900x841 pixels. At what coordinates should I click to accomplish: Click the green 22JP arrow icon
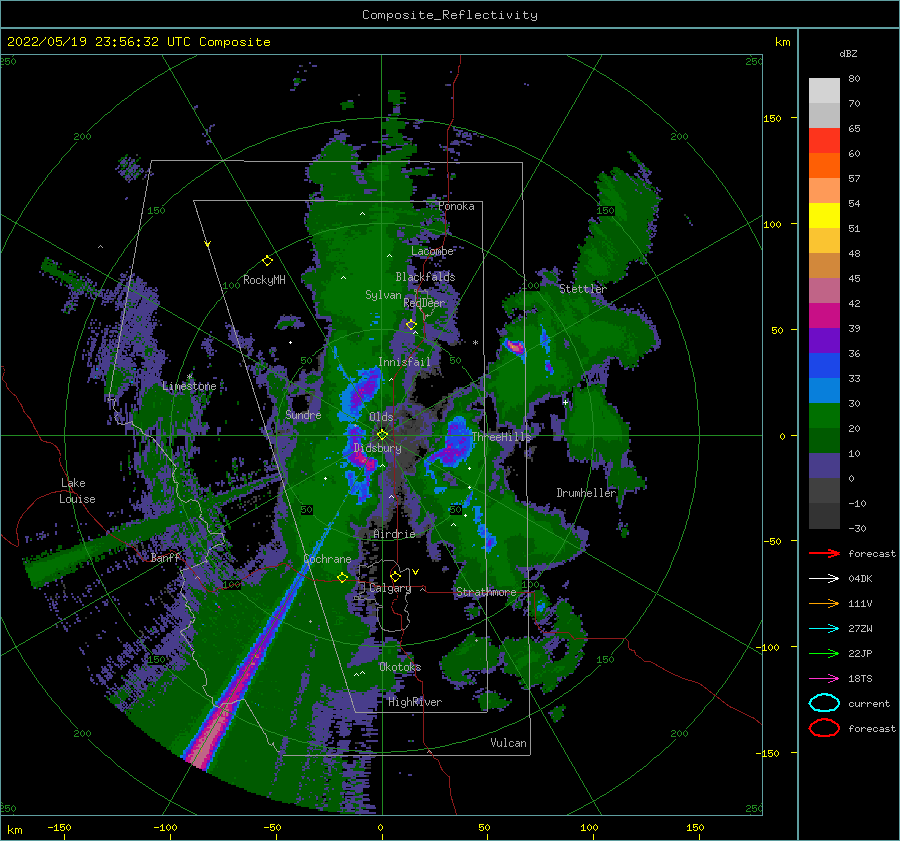824,653
